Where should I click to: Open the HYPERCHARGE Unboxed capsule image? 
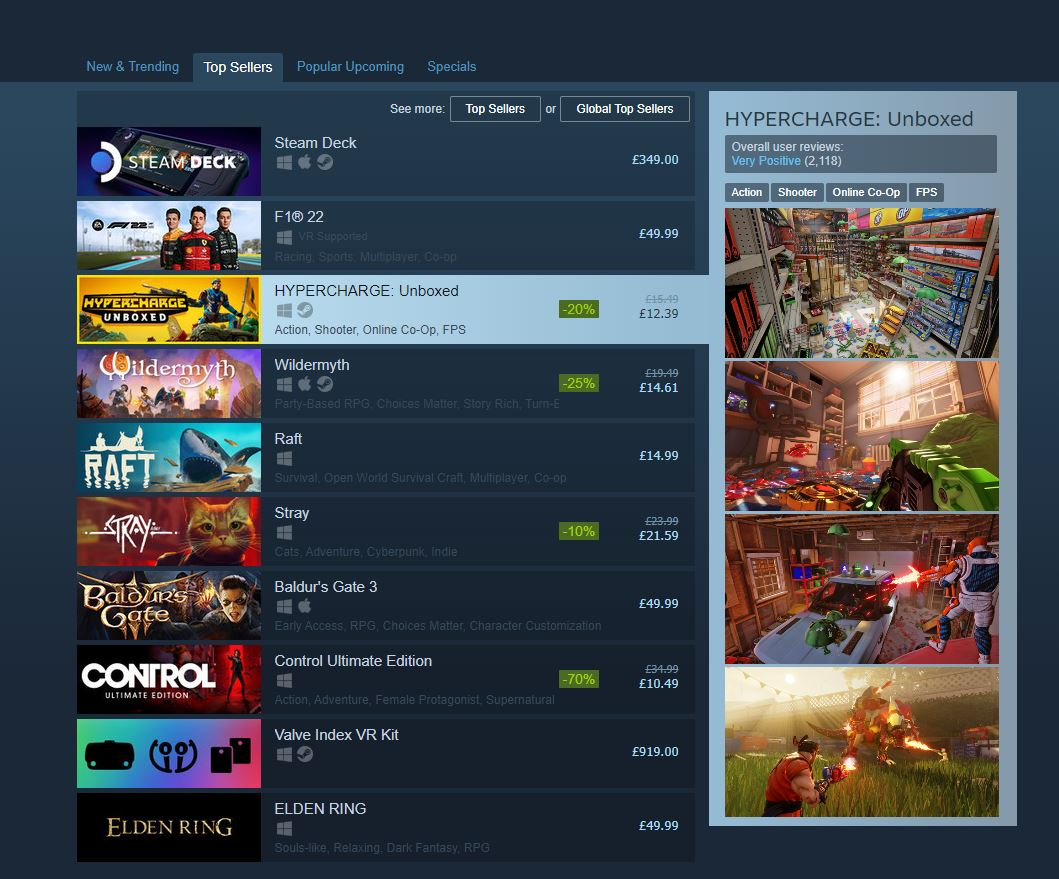point(169,309)
